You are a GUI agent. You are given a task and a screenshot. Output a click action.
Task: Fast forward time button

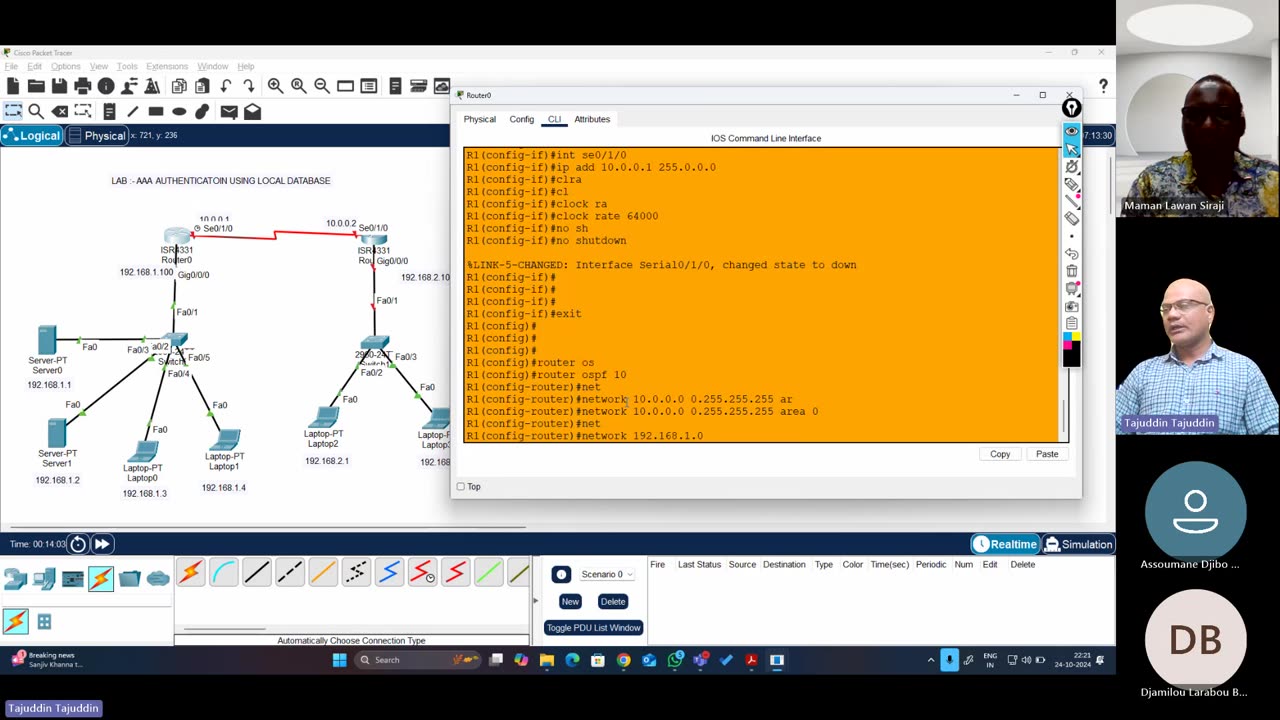102,544
